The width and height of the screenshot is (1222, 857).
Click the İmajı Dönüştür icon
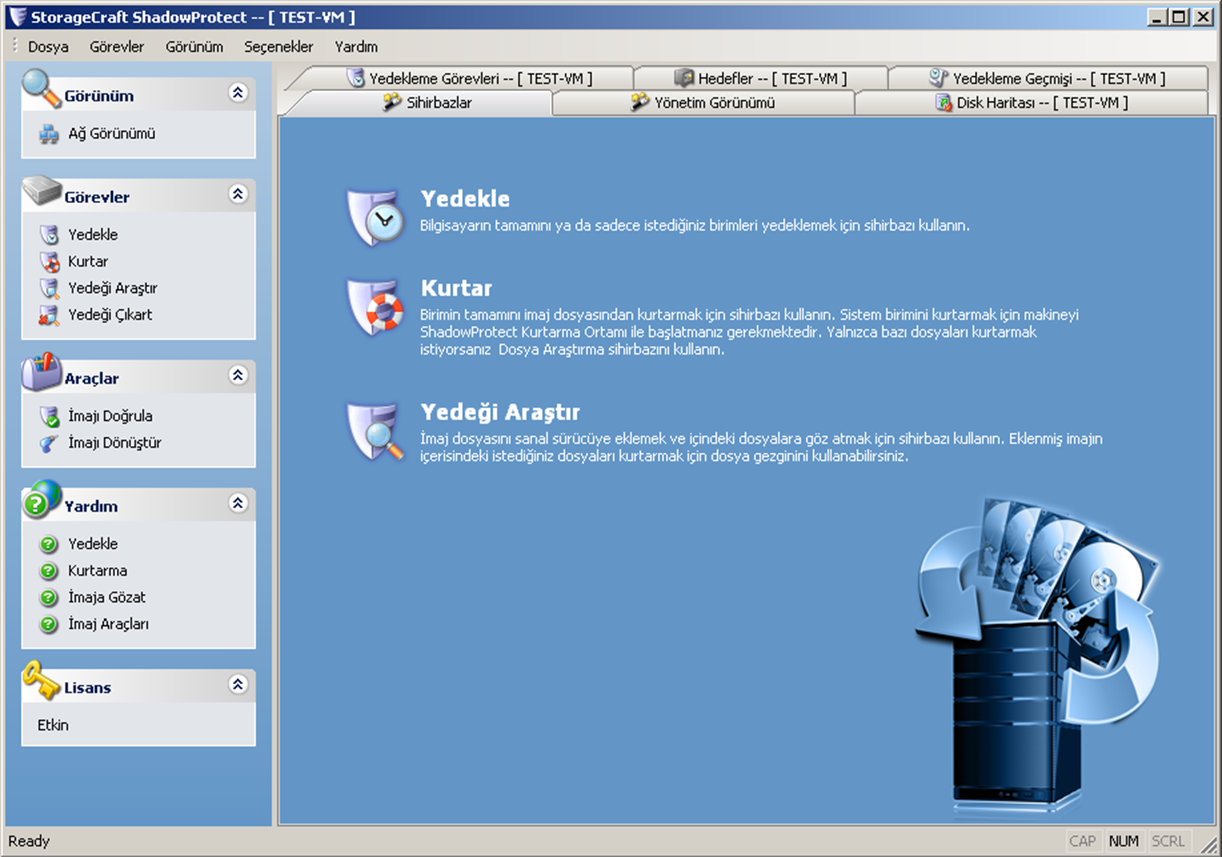(49, 443)
